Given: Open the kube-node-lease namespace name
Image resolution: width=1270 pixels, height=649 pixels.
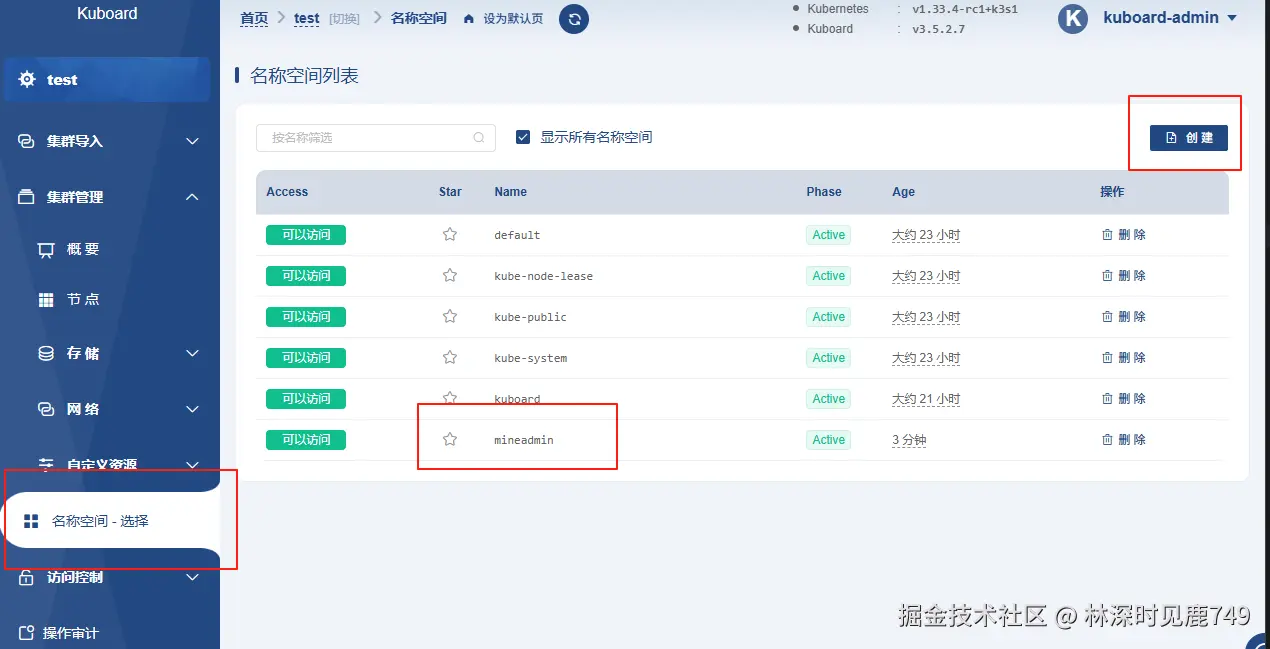Looking at the screenshot, I should [544, 276].
